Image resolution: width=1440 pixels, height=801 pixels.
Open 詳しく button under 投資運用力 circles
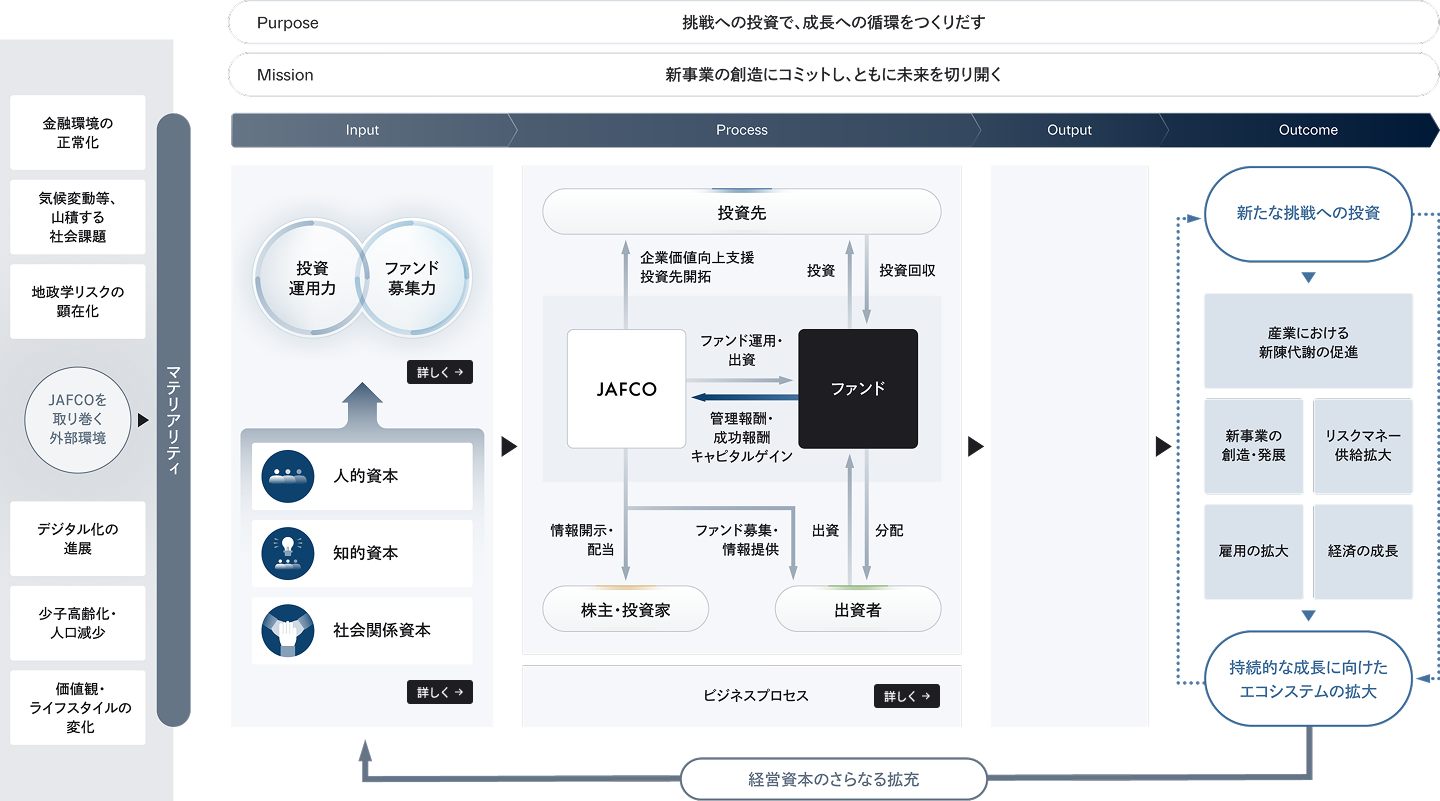440,372
